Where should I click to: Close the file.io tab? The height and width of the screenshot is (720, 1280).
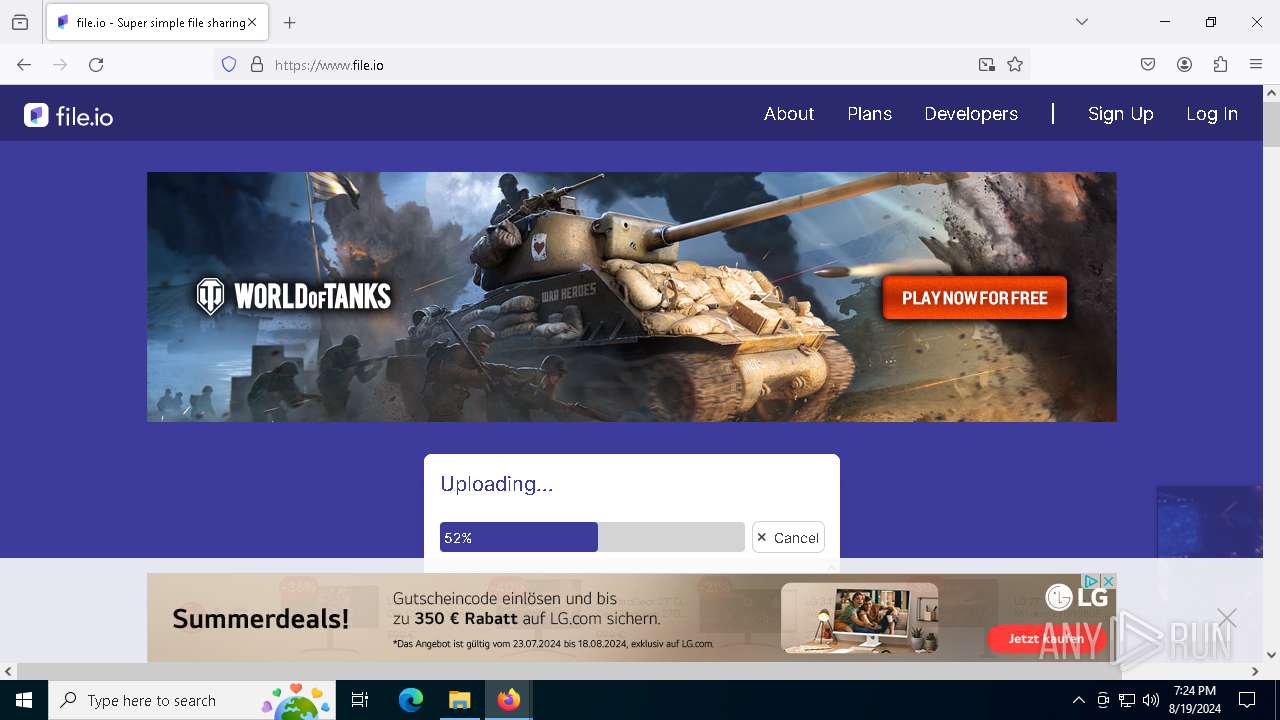pyautogui.click(x=252, y=22)
